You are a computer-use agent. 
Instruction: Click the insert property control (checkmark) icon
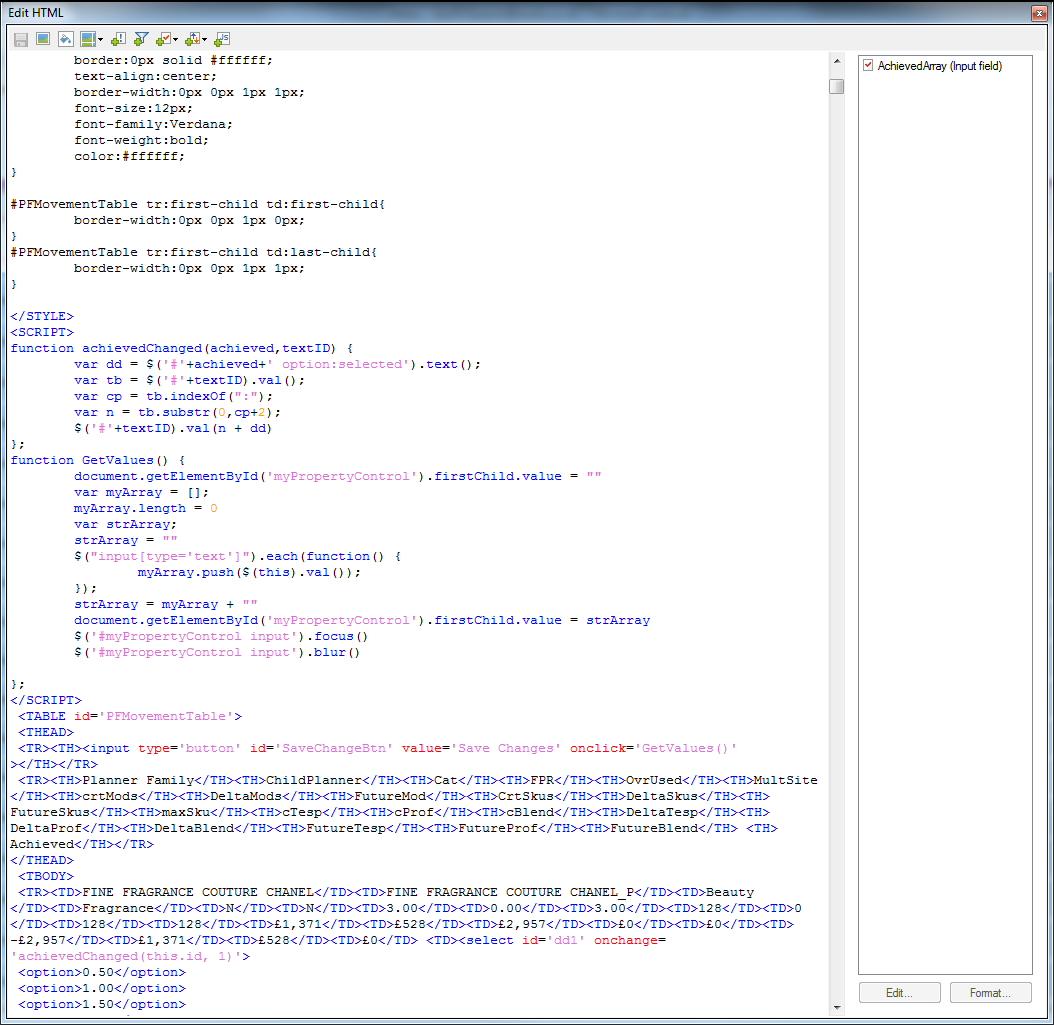163,39
